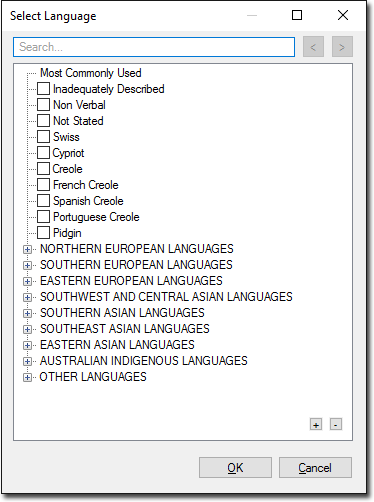
Task: Check the French Creole box
Action: [x=43, y=185]
